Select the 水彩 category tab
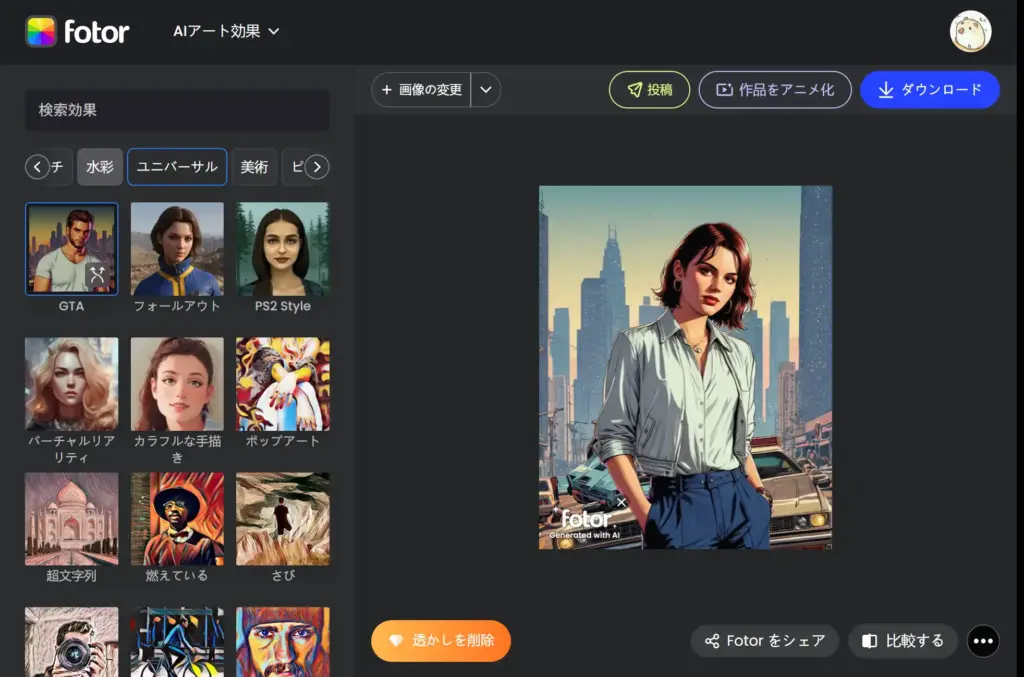Image resolution: width=1024 pixels, height=677 pixels. click(100, 167)
